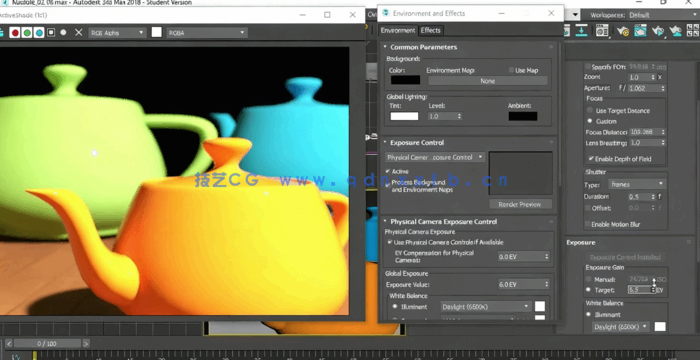Click the Lens Breathing 1.0 field
The image size is (700, 360).
coord(647,143)
